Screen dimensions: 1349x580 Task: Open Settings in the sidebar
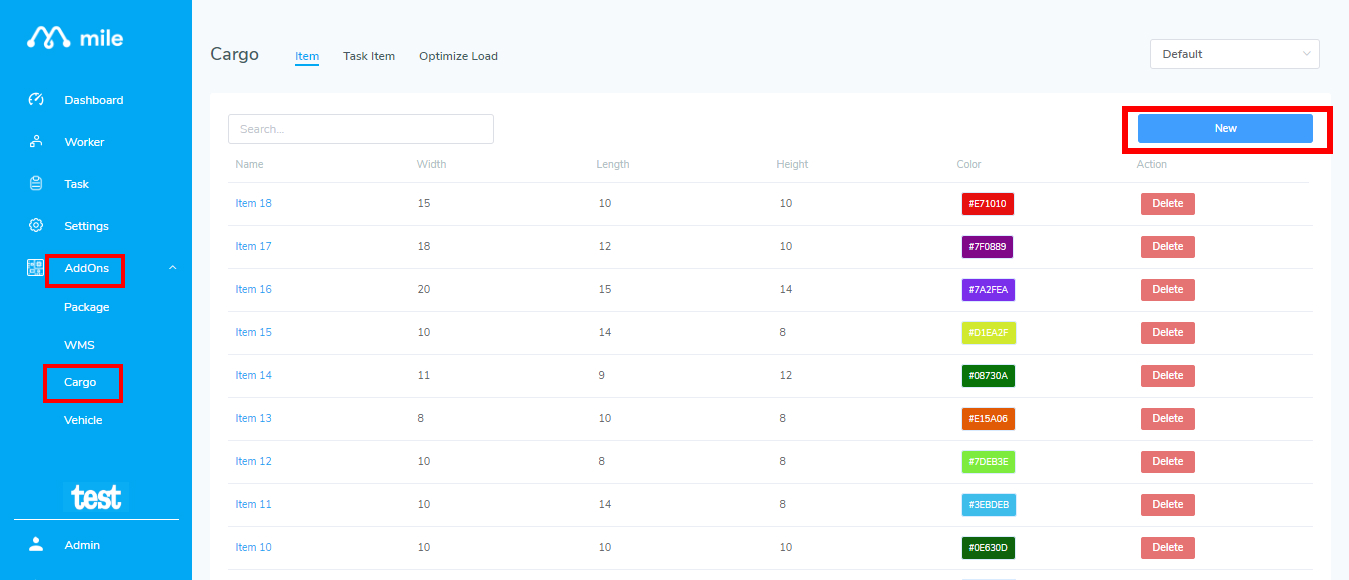[x=87, y=226]
